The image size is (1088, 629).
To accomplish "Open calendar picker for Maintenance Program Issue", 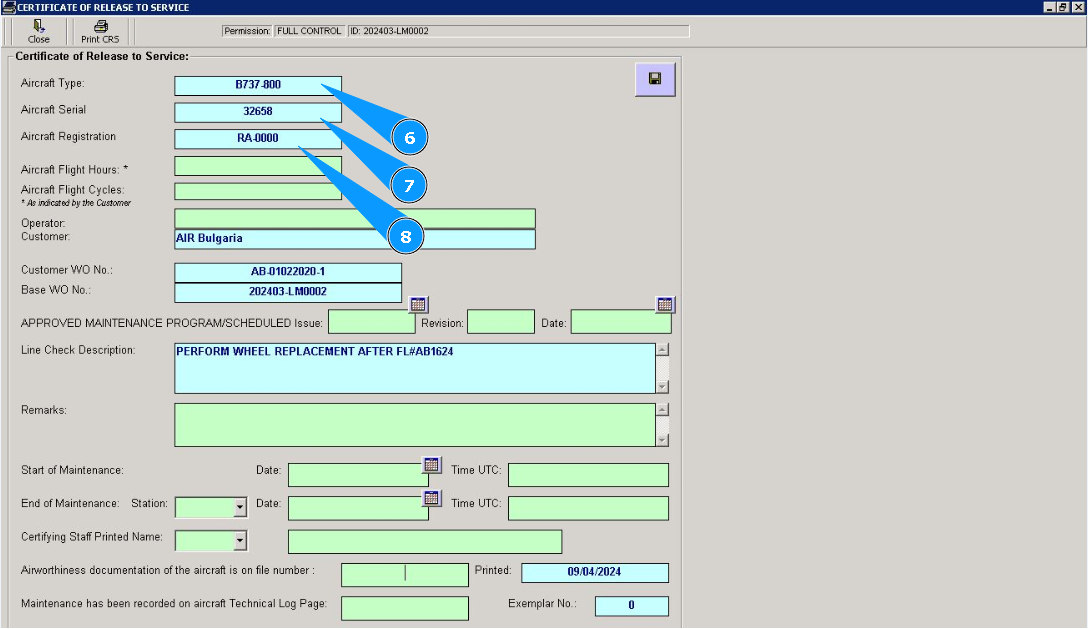I will (418, 304).
